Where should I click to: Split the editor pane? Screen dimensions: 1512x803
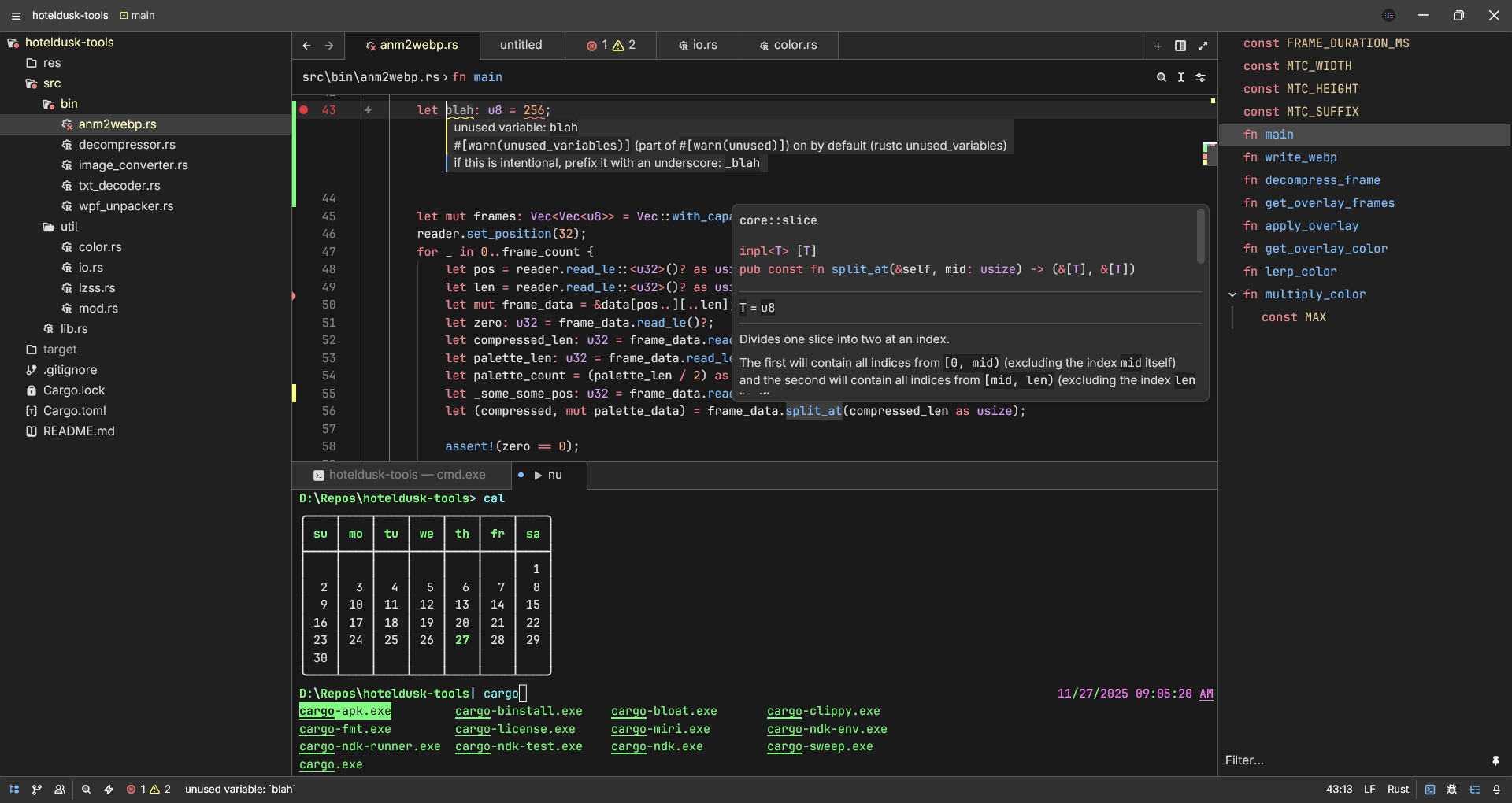click(x=1180, y=46)
